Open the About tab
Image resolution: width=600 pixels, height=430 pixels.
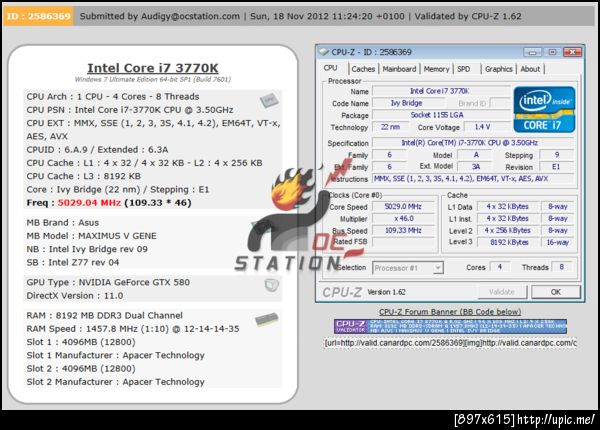click(x=530, y=69)
